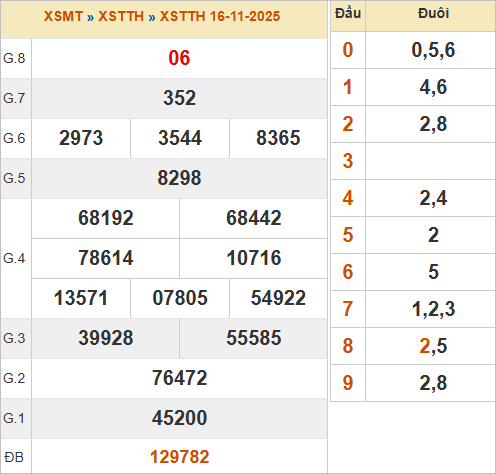This screenshot has height=474, width=496.
Task: Select ĐB special prize 129782
Action: click(179, 457)
